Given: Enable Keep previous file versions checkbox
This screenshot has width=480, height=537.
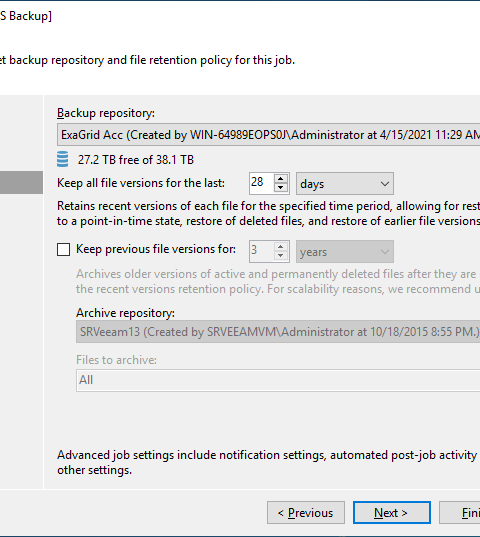Looking at the screenshot, I should point(63,249).
